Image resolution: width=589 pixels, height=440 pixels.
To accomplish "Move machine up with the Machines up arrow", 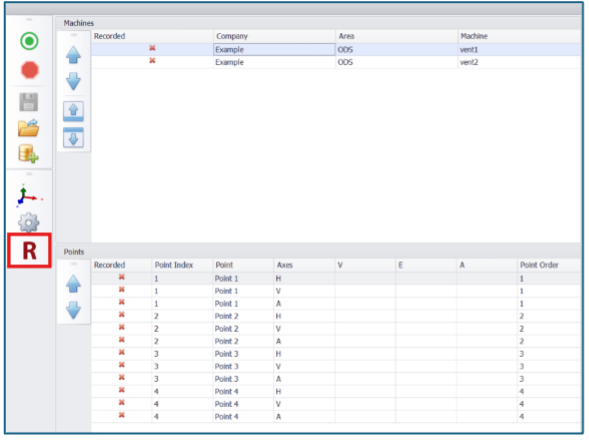I will (73, 55).
